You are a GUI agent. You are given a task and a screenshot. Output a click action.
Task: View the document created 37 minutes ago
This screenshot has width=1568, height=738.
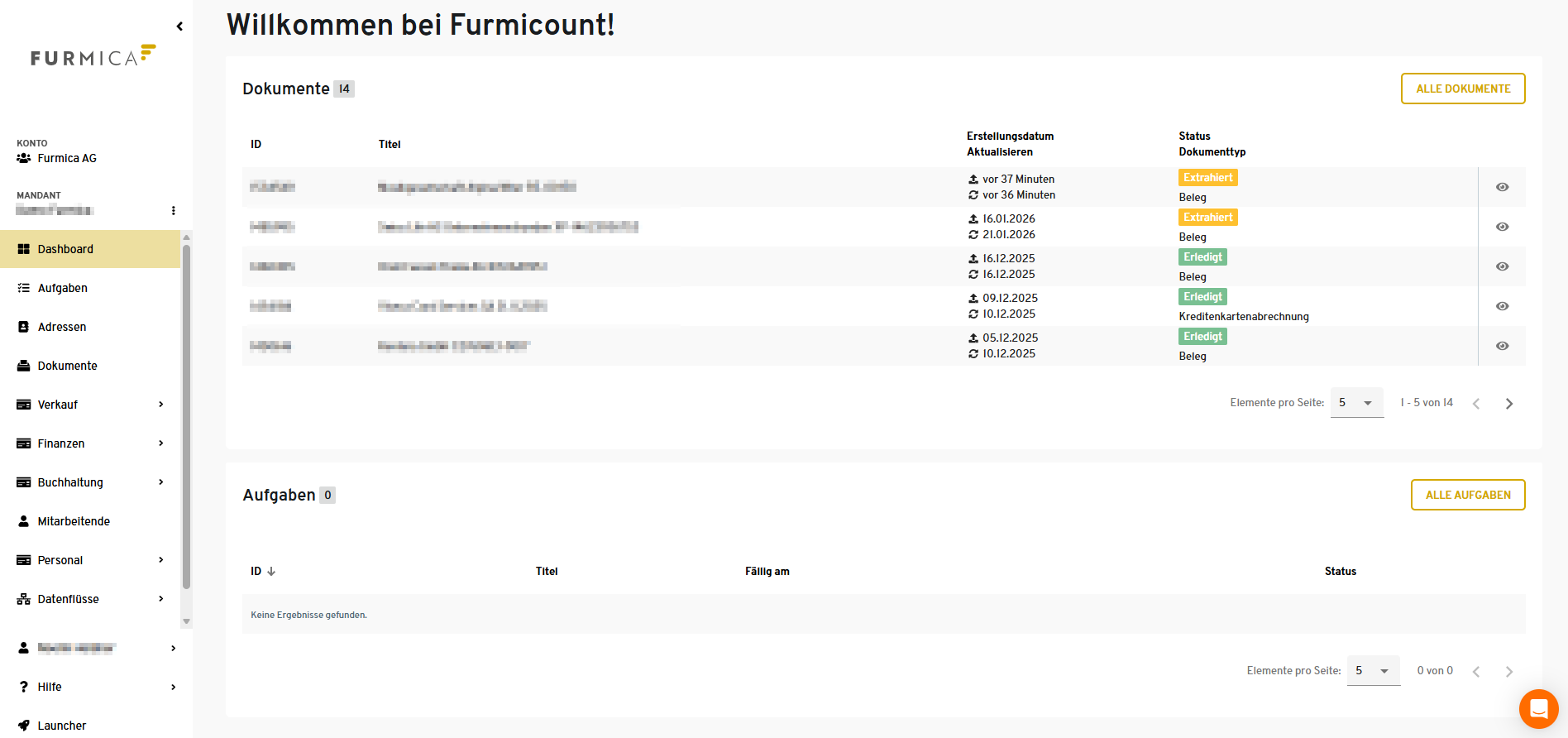click(x=1502, y=187)
